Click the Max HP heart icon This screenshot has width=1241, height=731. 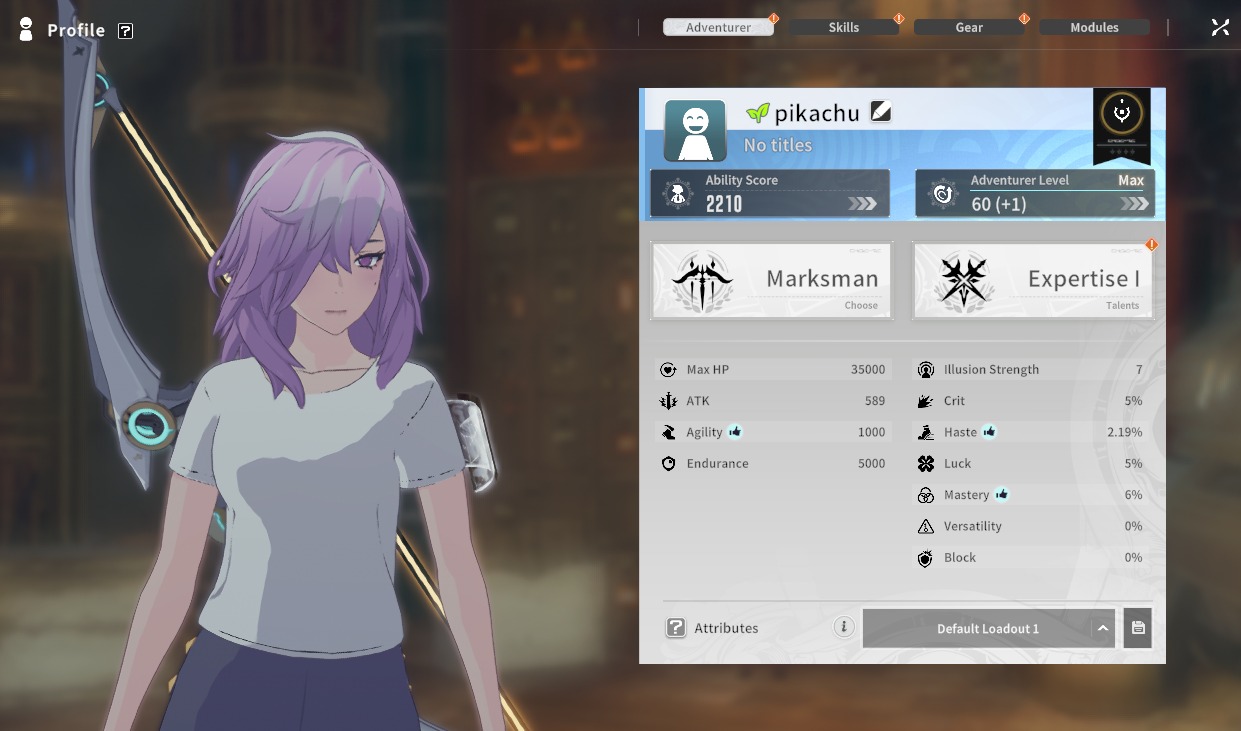[669, 370]
